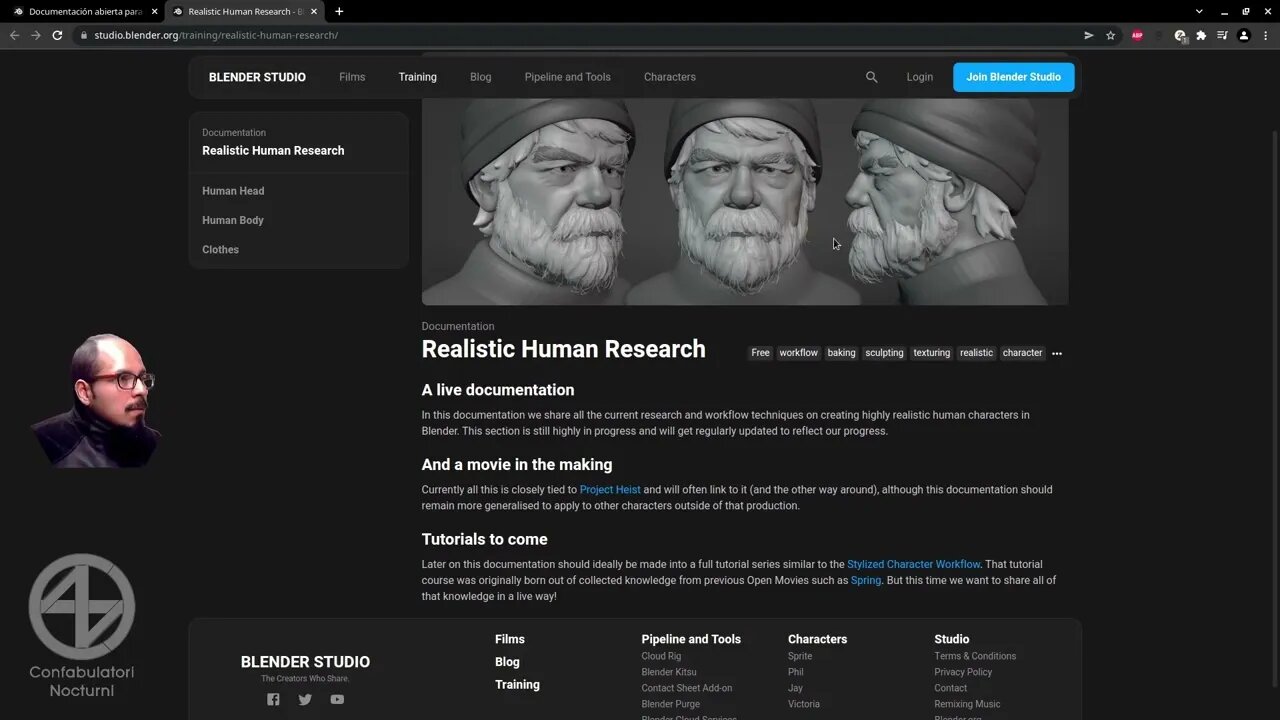Open footer Remixing Music link
The image size is (1280, 720).
pos(967,704)
